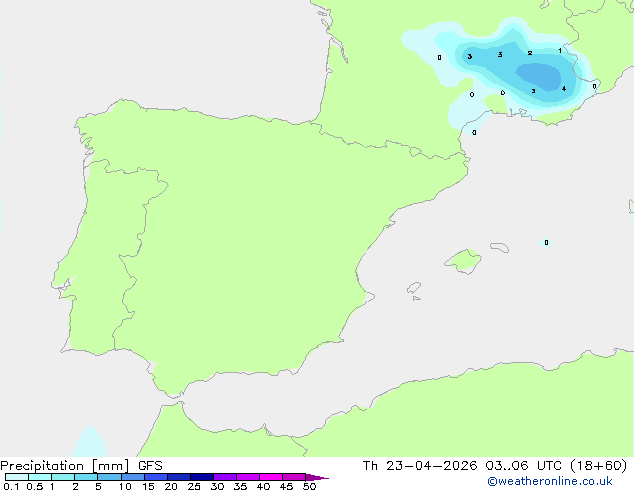Choose the 10 mm legend color swatch

pyautogui.click(x=133, y=477)
